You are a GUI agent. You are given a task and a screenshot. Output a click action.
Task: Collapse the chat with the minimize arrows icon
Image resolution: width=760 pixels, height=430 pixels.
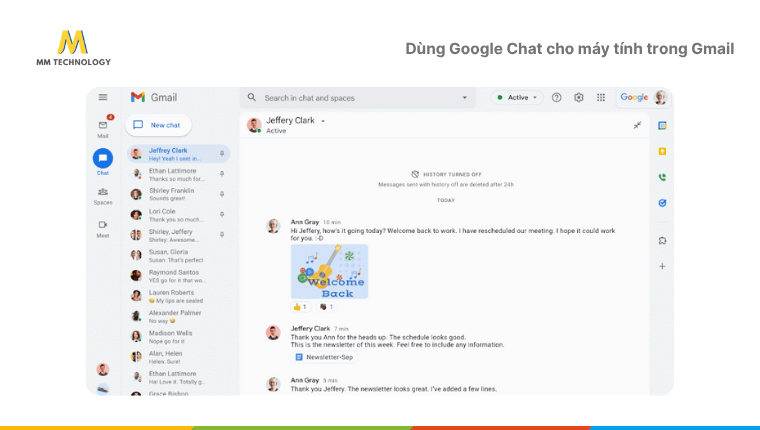(x=637, y=125)
